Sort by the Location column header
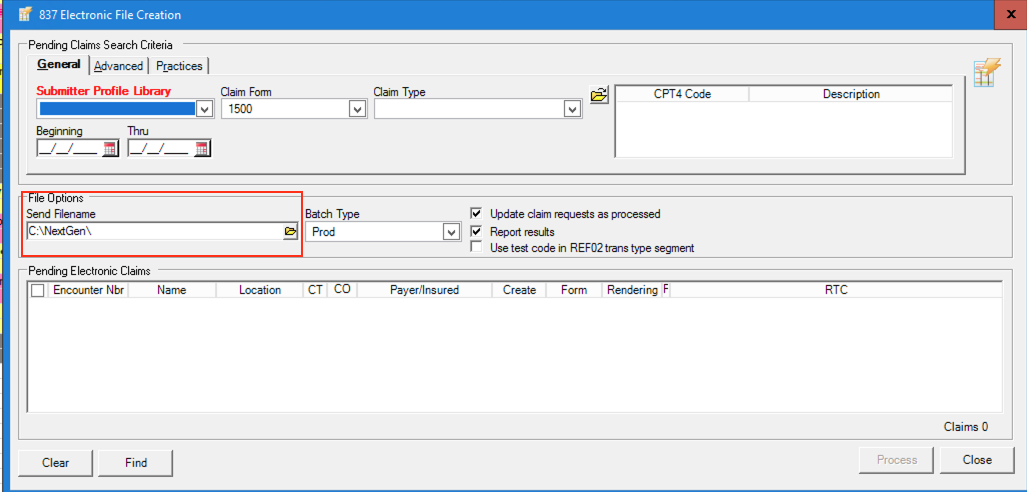The image size is (1027, 492). click(260, 290)
